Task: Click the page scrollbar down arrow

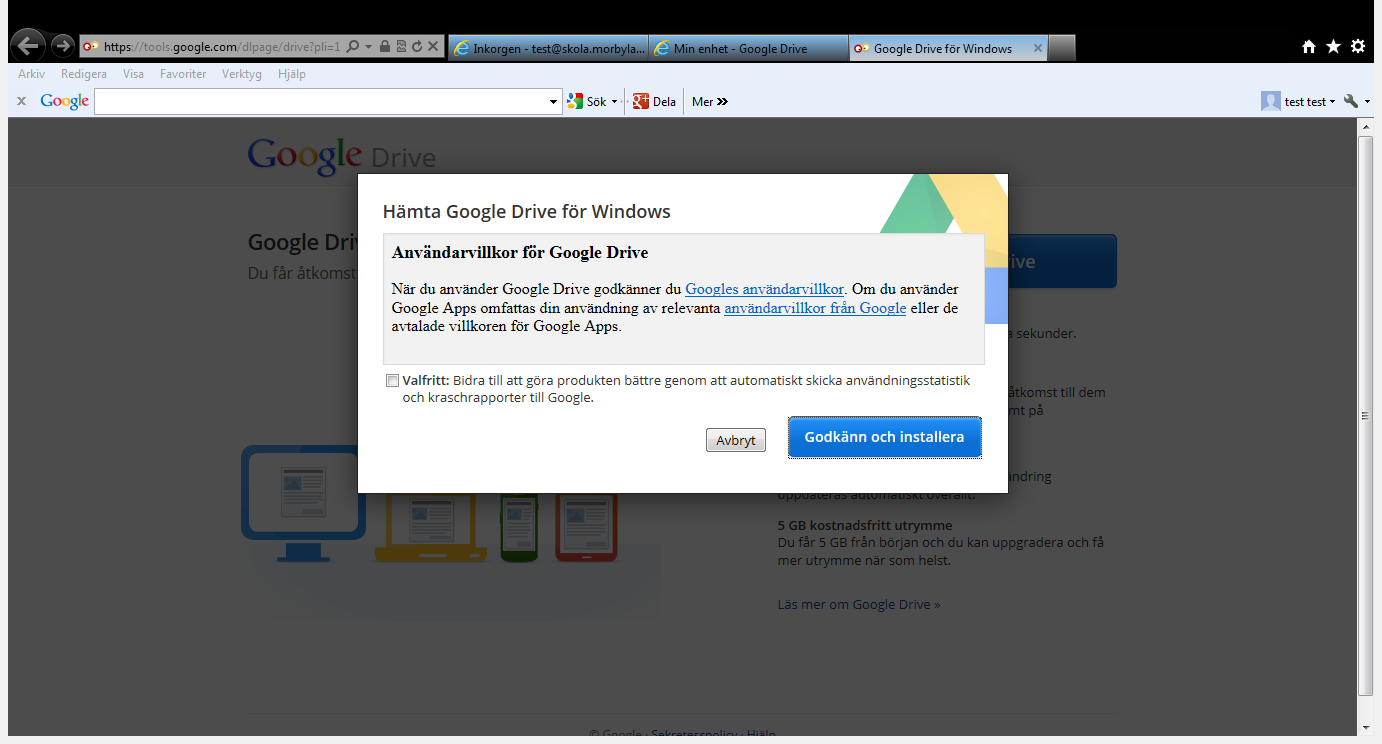Action: (1365, 727)
